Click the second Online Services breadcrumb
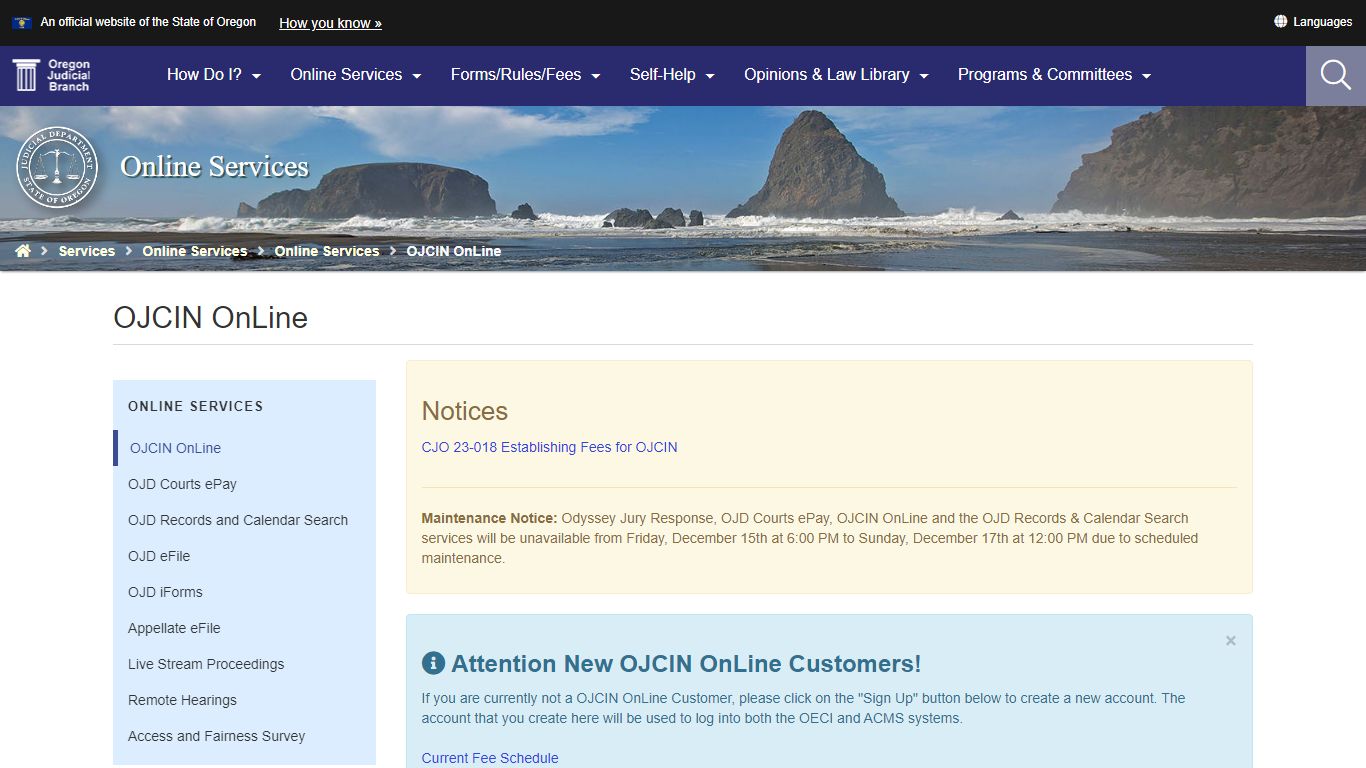1366x768 pixels. coord(327,251)
